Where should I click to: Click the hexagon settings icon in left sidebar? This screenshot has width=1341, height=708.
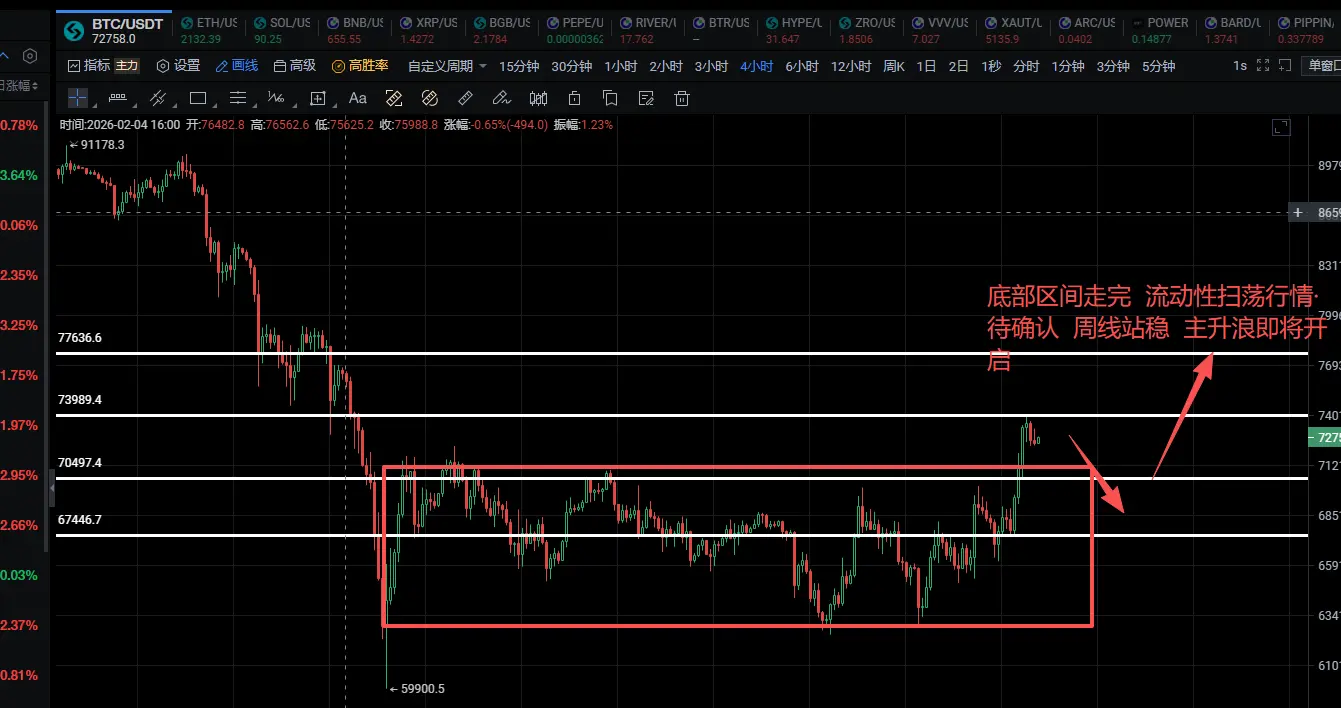point(30,56)
